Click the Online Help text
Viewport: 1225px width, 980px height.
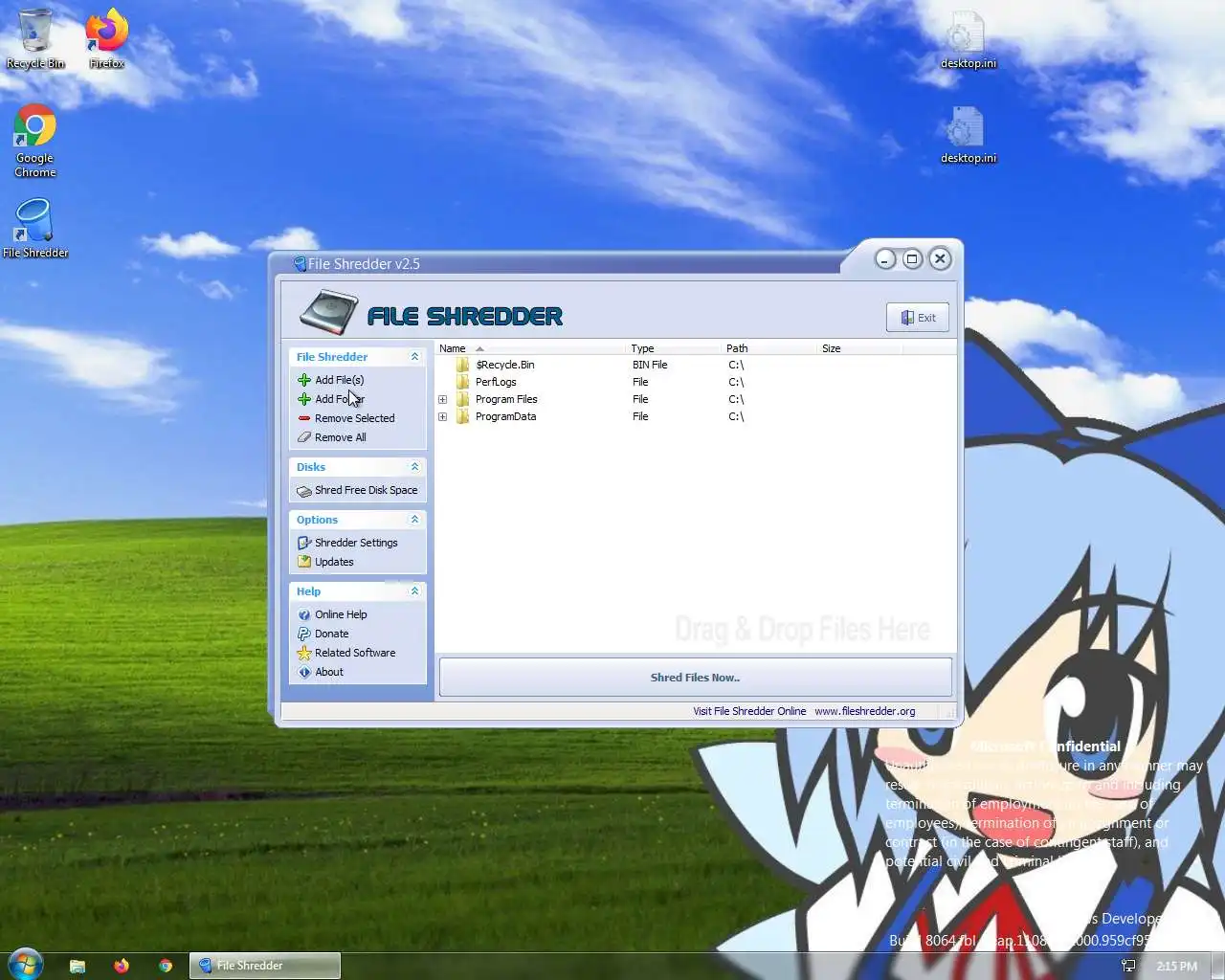click(x=341, y=614)
